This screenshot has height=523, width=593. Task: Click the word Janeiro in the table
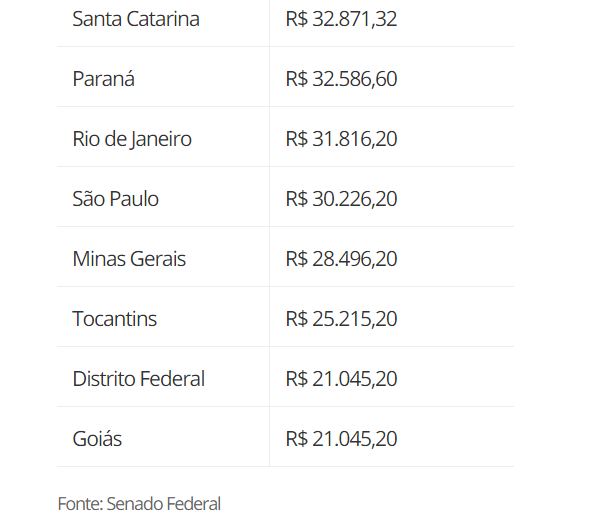(161, 139)
